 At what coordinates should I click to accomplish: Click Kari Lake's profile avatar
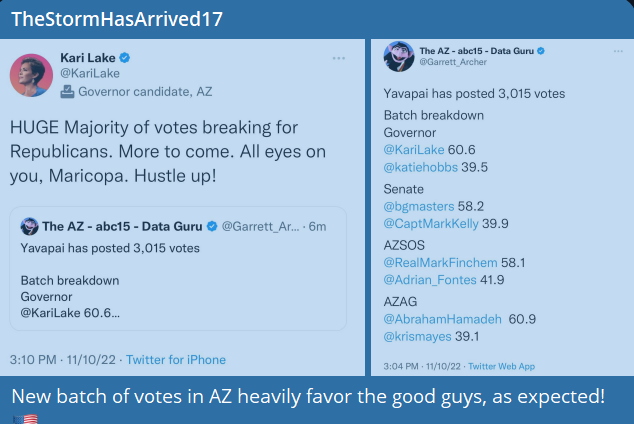point(31,76)
